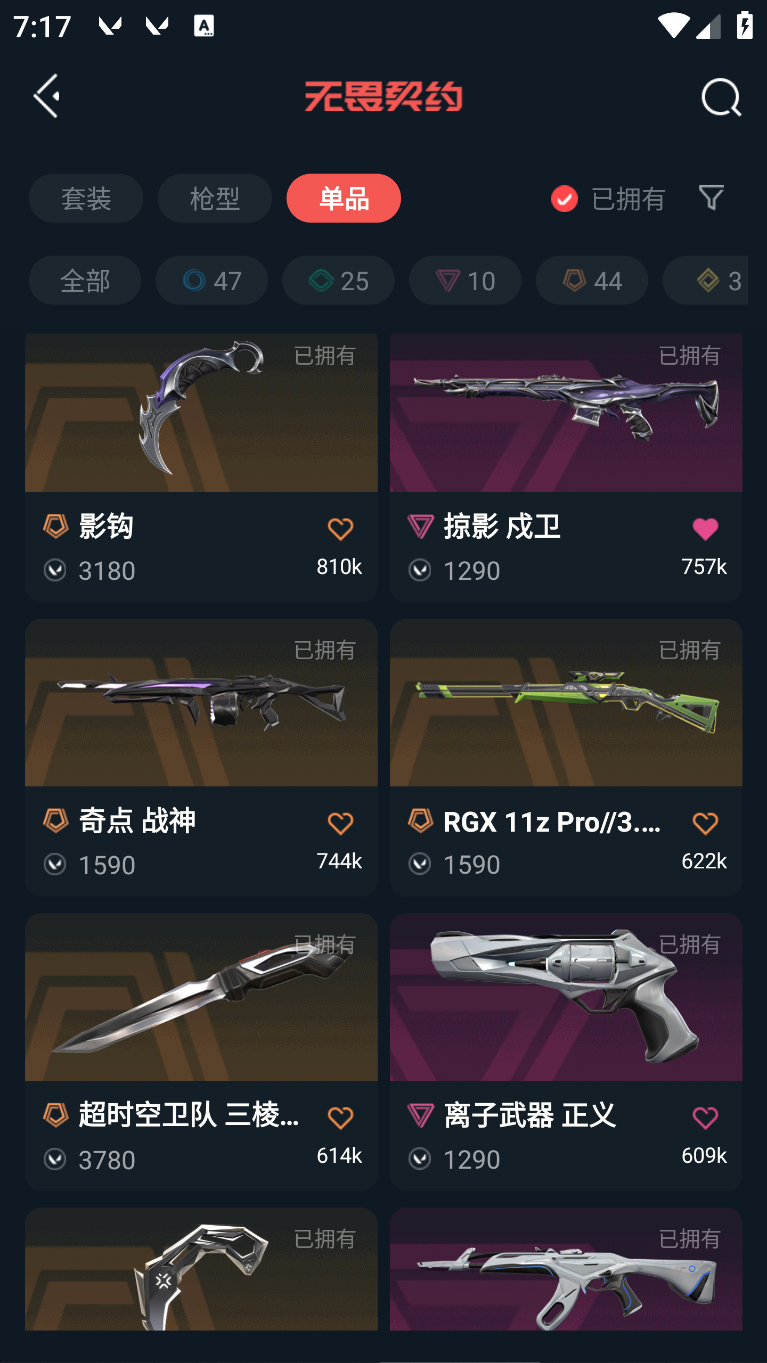Select the 单品 tab
This screenshot has width=767, height=1363.
coord(344,198)
